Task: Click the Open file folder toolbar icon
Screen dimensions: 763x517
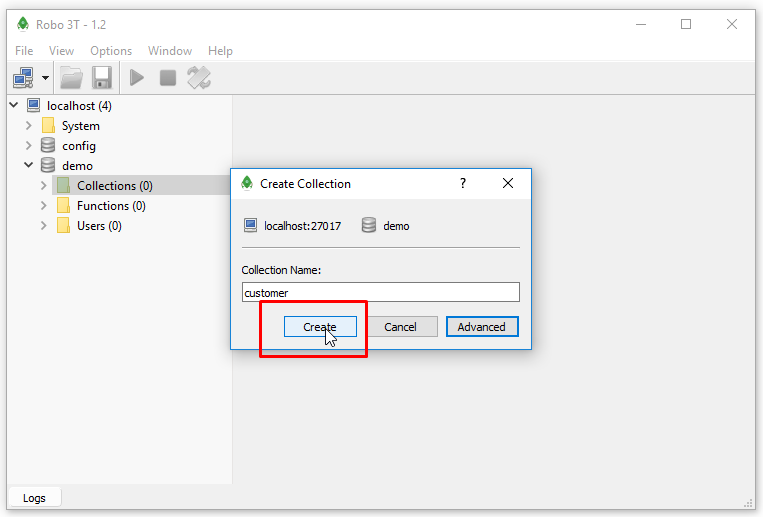Action: pyautogui.click(x=71, y=78)
